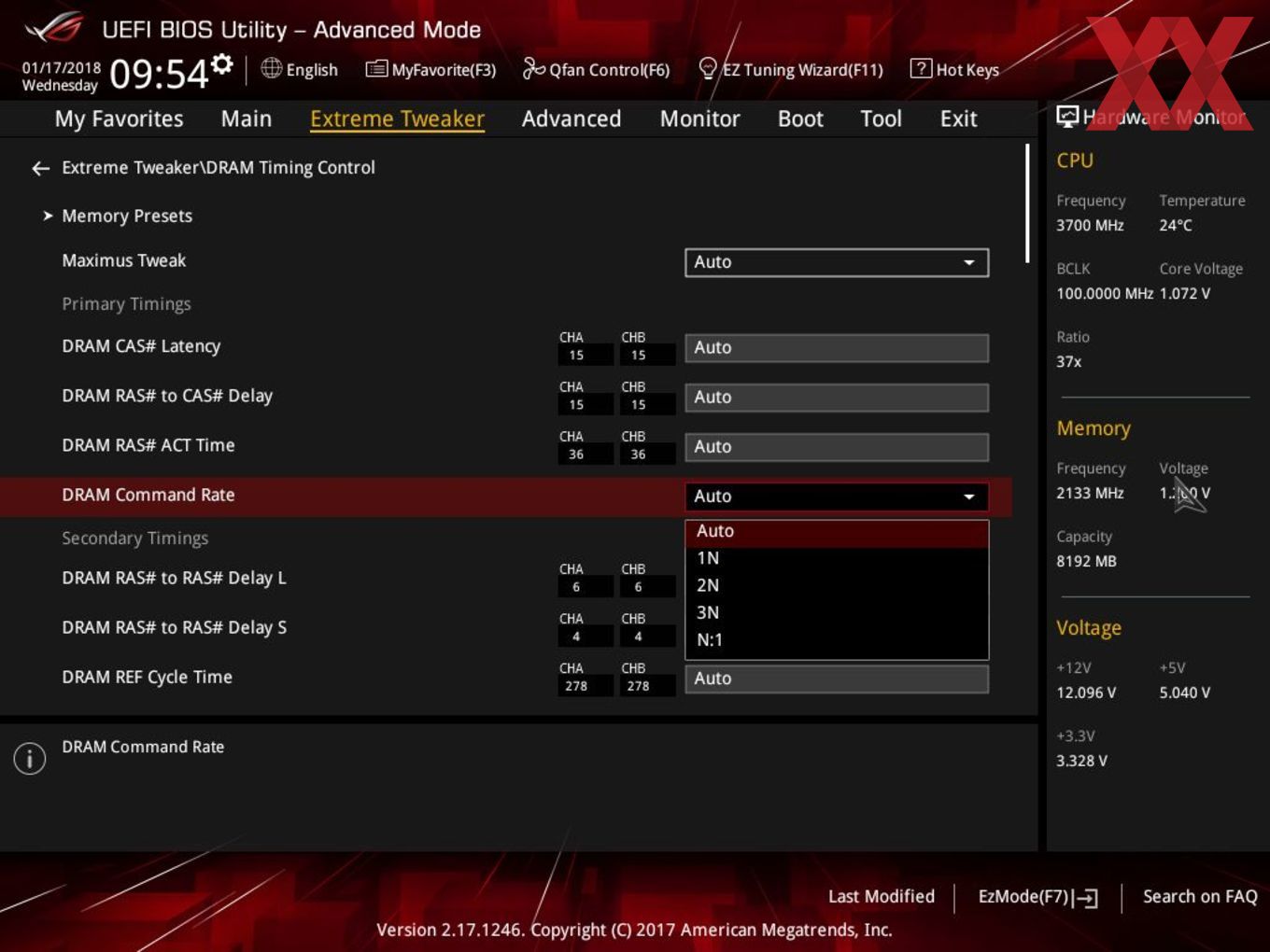Switch to EzMode(F7)
This screenshot has height=952, width=1270.
1037,897
